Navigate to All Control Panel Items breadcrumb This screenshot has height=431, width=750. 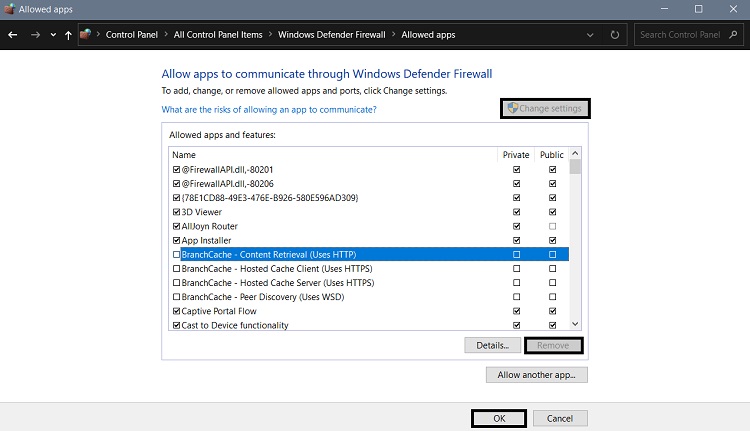pos(218,35)
